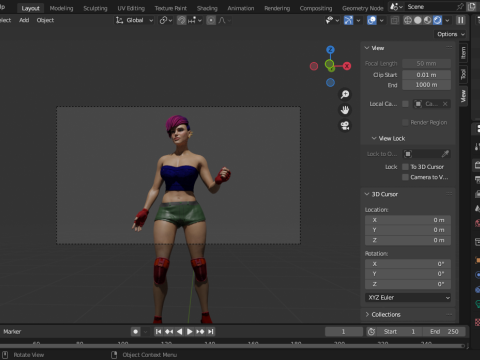This screenshot has width=480, height=360.
Task: Open the gizmo options dropdown arrow
Action: coord(358,20)
